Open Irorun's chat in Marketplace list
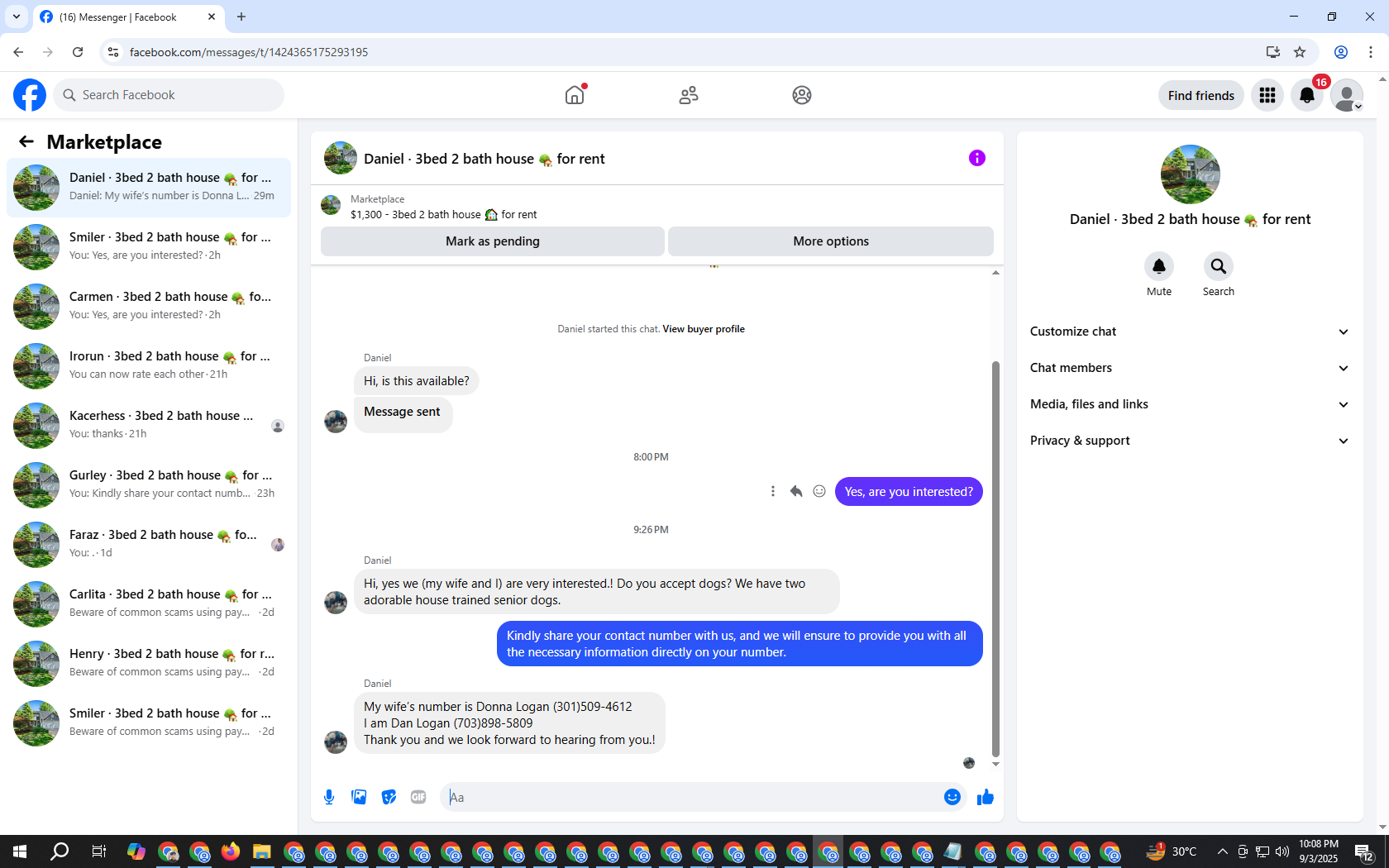 click(x=149, y=366)
